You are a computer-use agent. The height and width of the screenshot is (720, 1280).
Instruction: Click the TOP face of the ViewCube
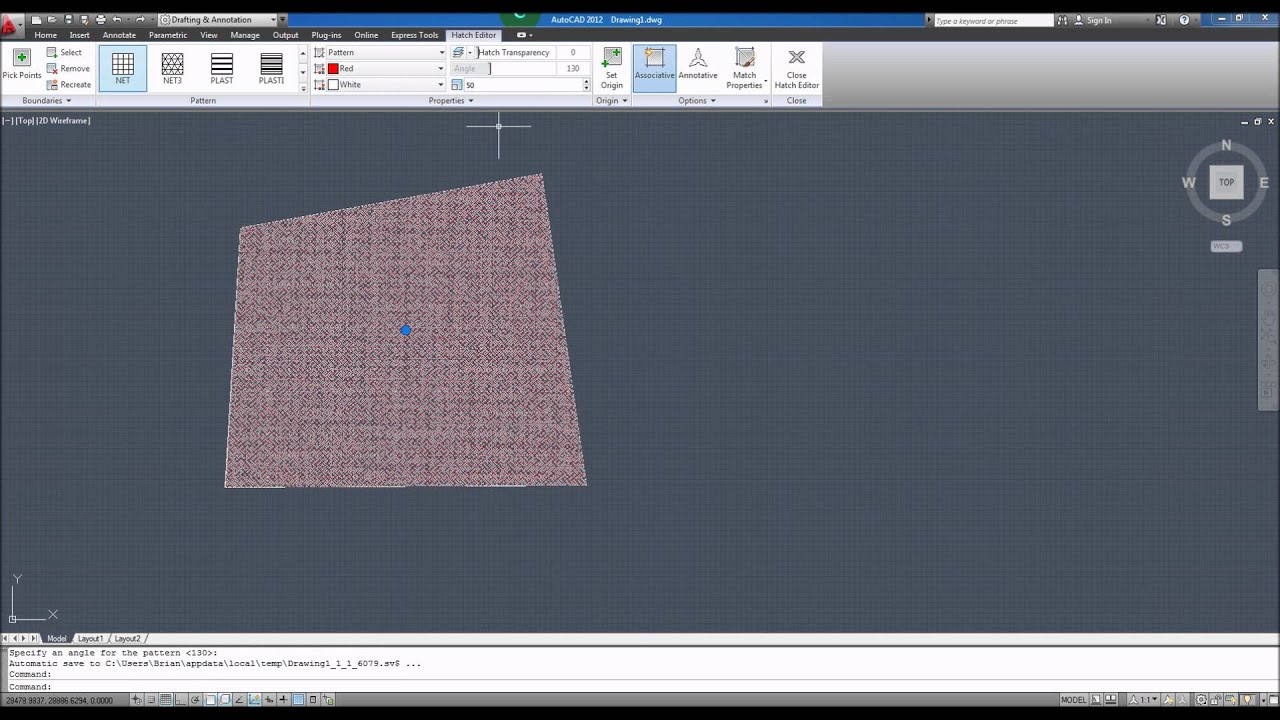tap(1226, 182)
